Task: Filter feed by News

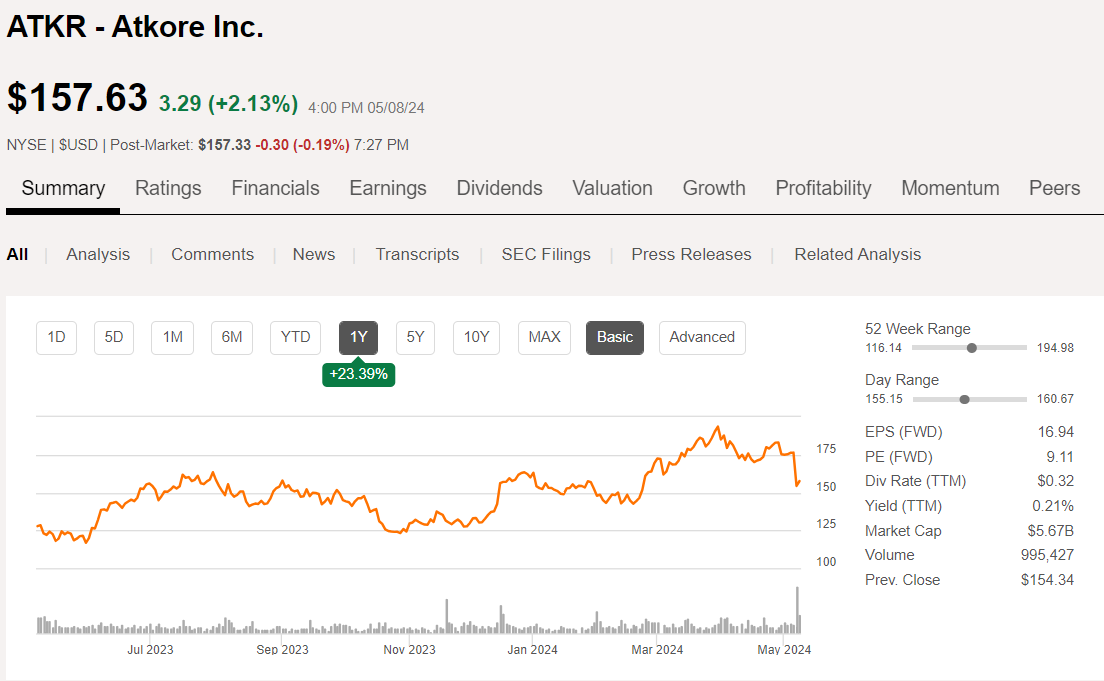Action: click(x=314, y=254)
